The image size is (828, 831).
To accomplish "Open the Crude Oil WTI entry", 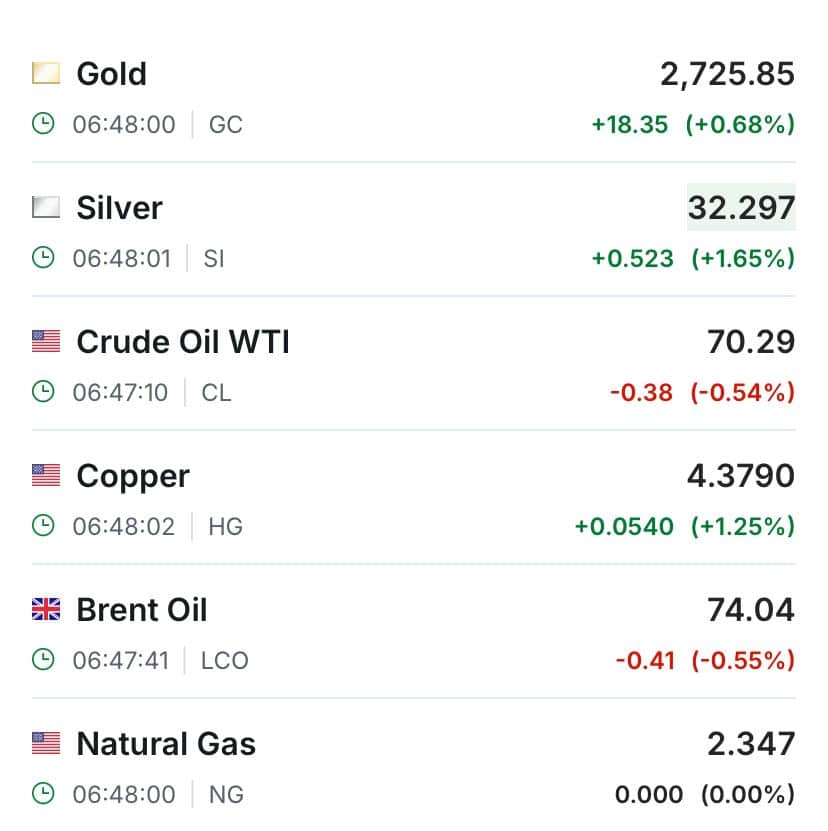I will (183, 342).
